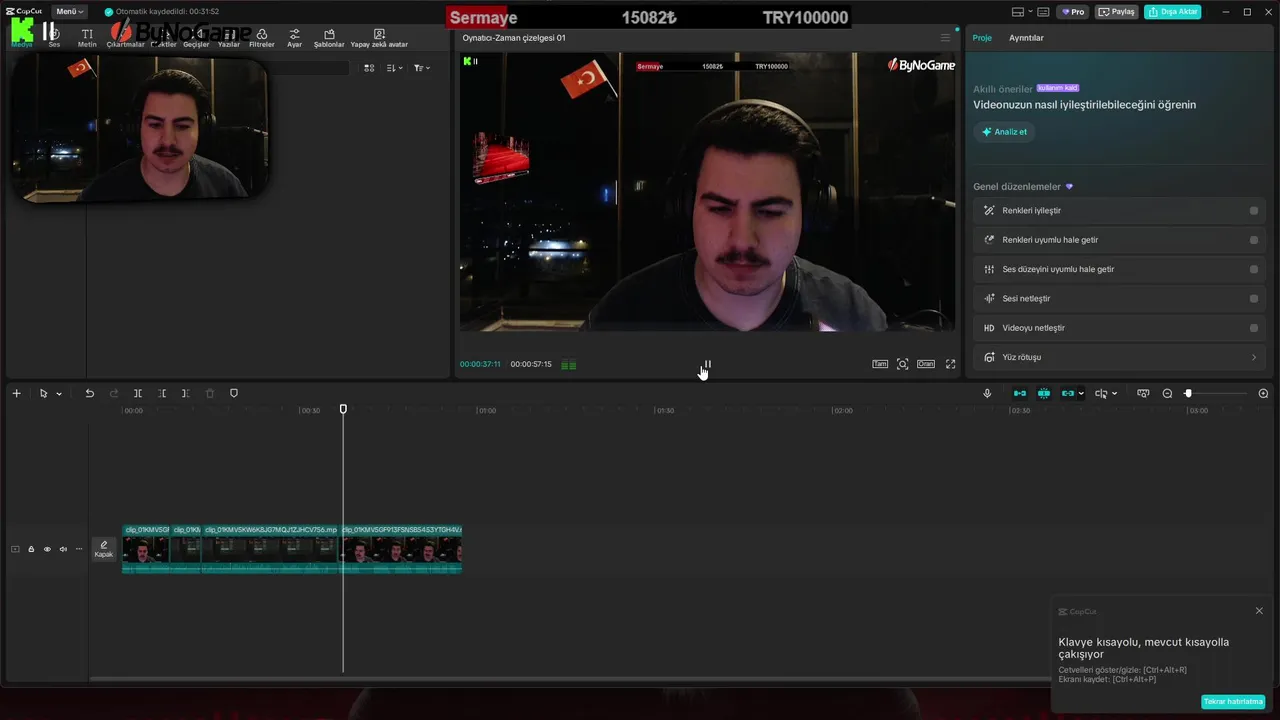Viewport: 1280px width, 720px height.
Task: Click the Dışa Aktar export button
Action: click(1173, 12)
